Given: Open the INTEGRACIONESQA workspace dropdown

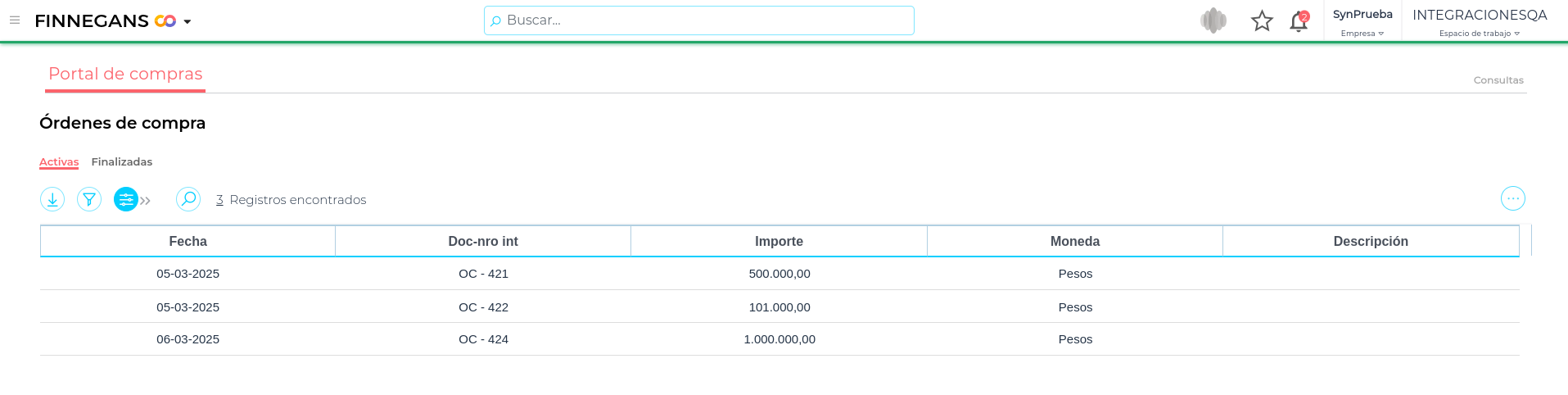Looking at the screenshot, I should coord(1480,22).
